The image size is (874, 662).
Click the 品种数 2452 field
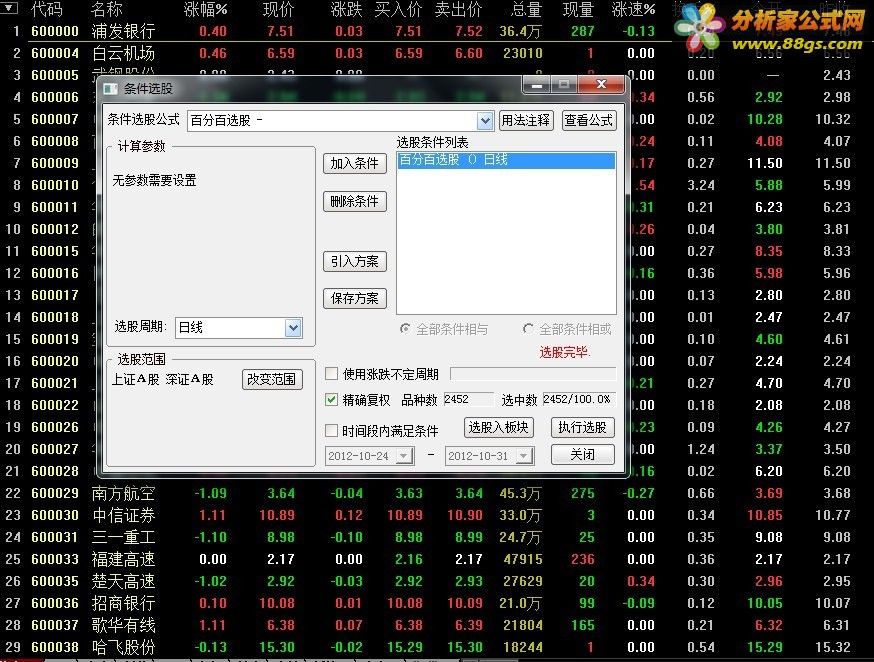[468, 399]
